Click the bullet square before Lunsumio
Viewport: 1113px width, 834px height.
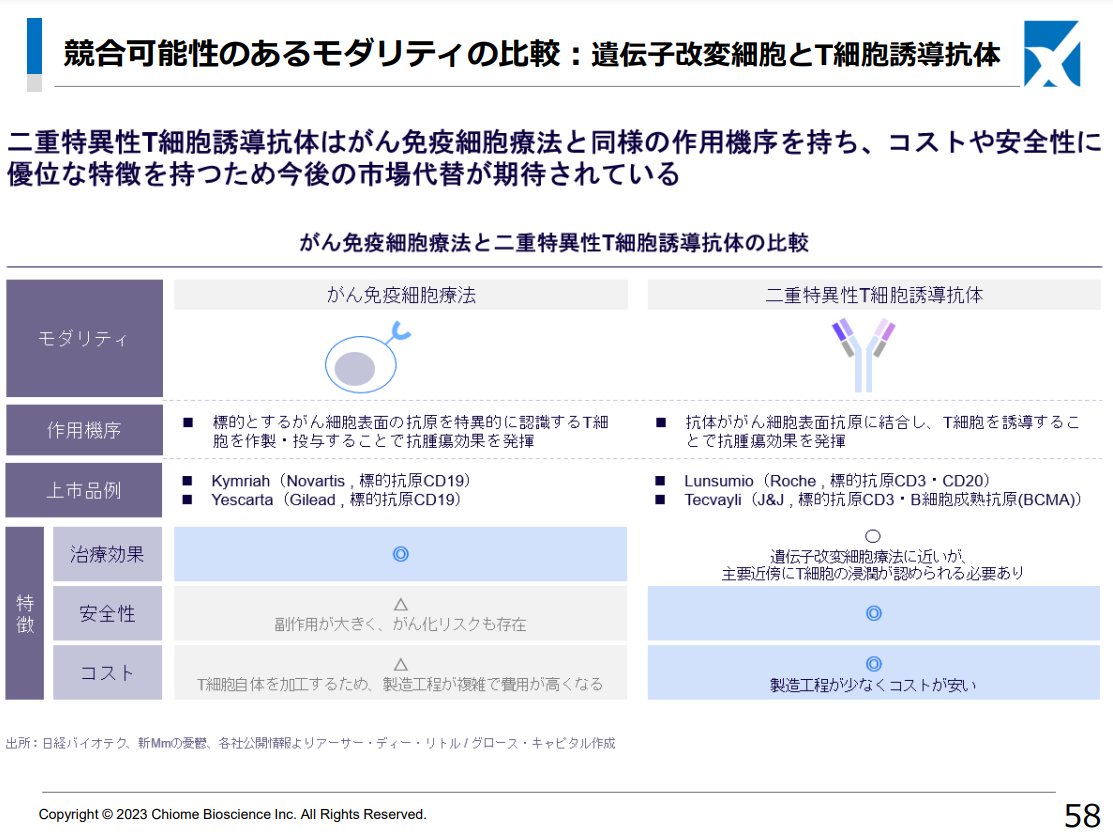point(661,481)
